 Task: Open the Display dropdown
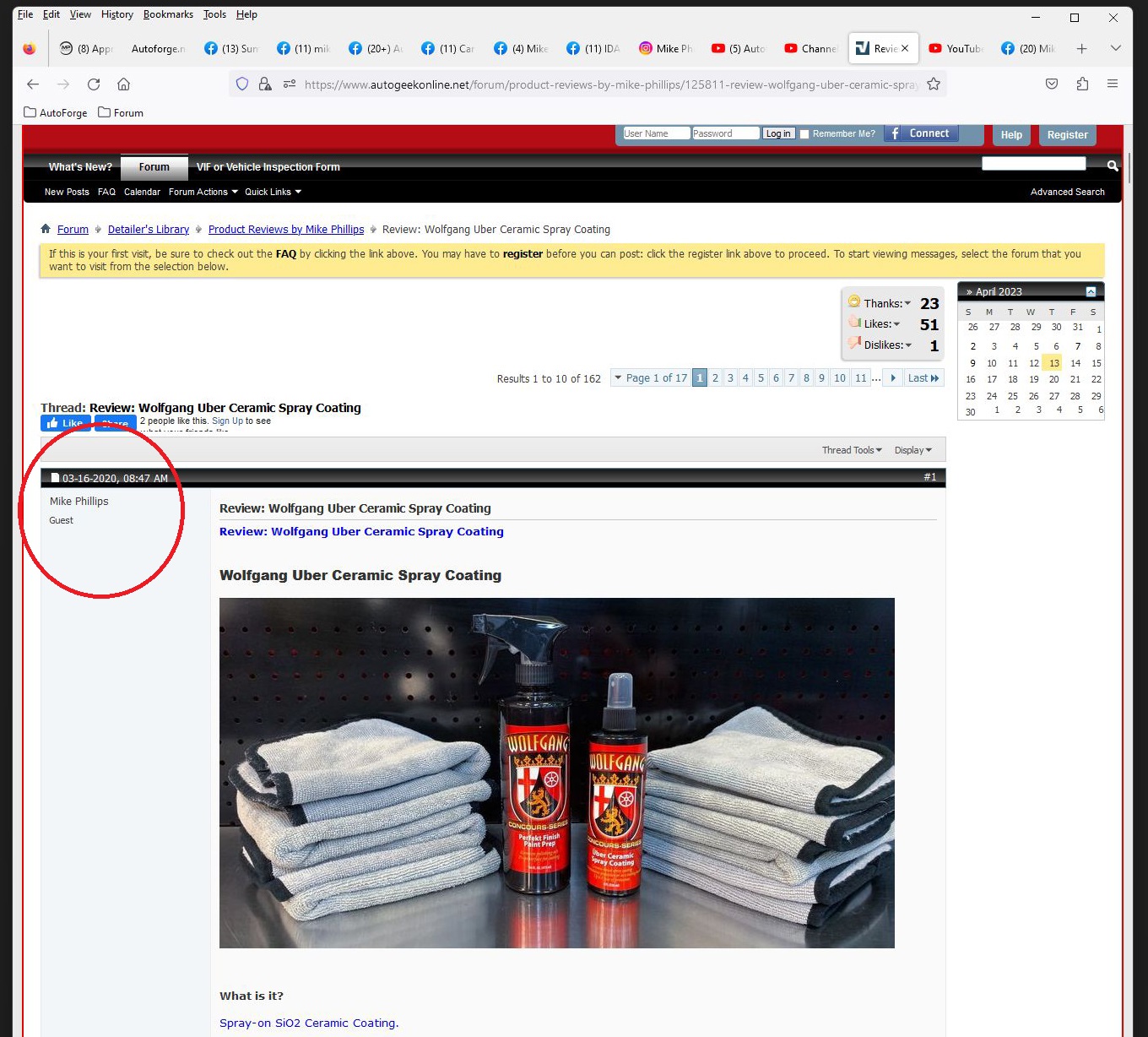coord(913,450)
